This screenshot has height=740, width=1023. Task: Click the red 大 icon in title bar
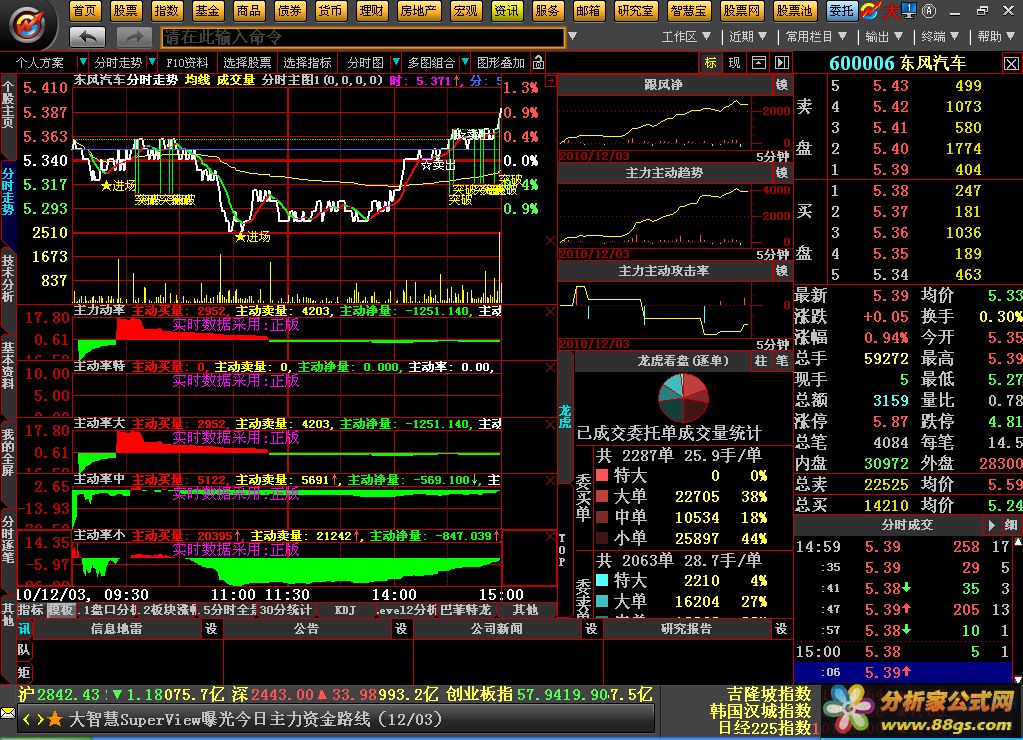891,10
